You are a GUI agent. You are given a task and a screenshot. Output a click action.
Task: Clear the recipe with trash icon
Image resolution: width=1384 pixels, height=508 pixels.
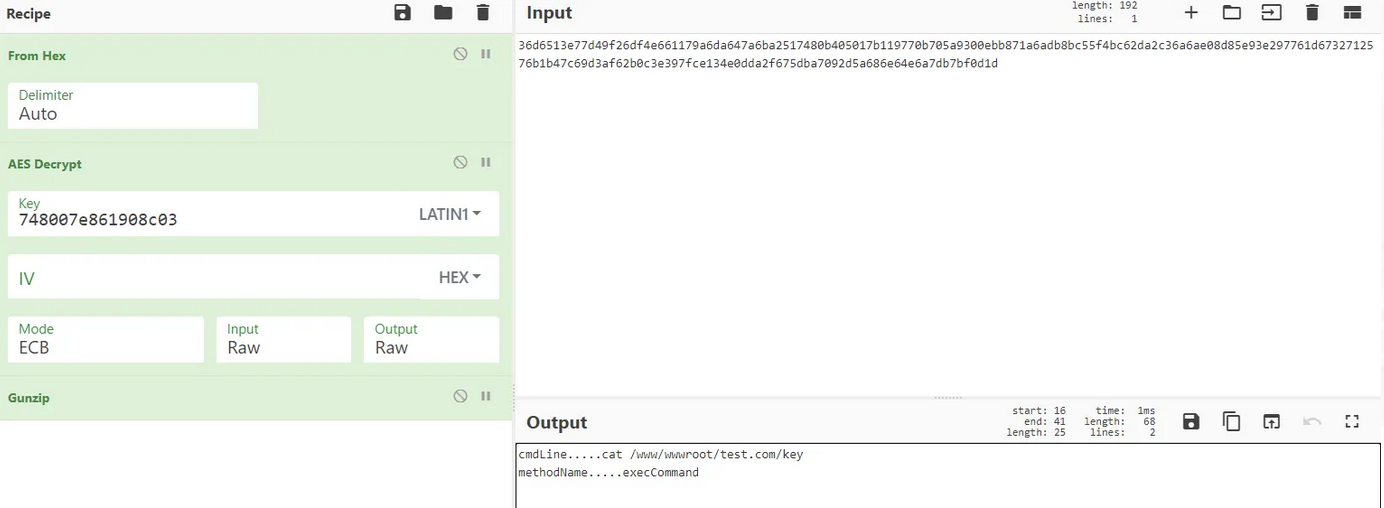tap(483, 13)
